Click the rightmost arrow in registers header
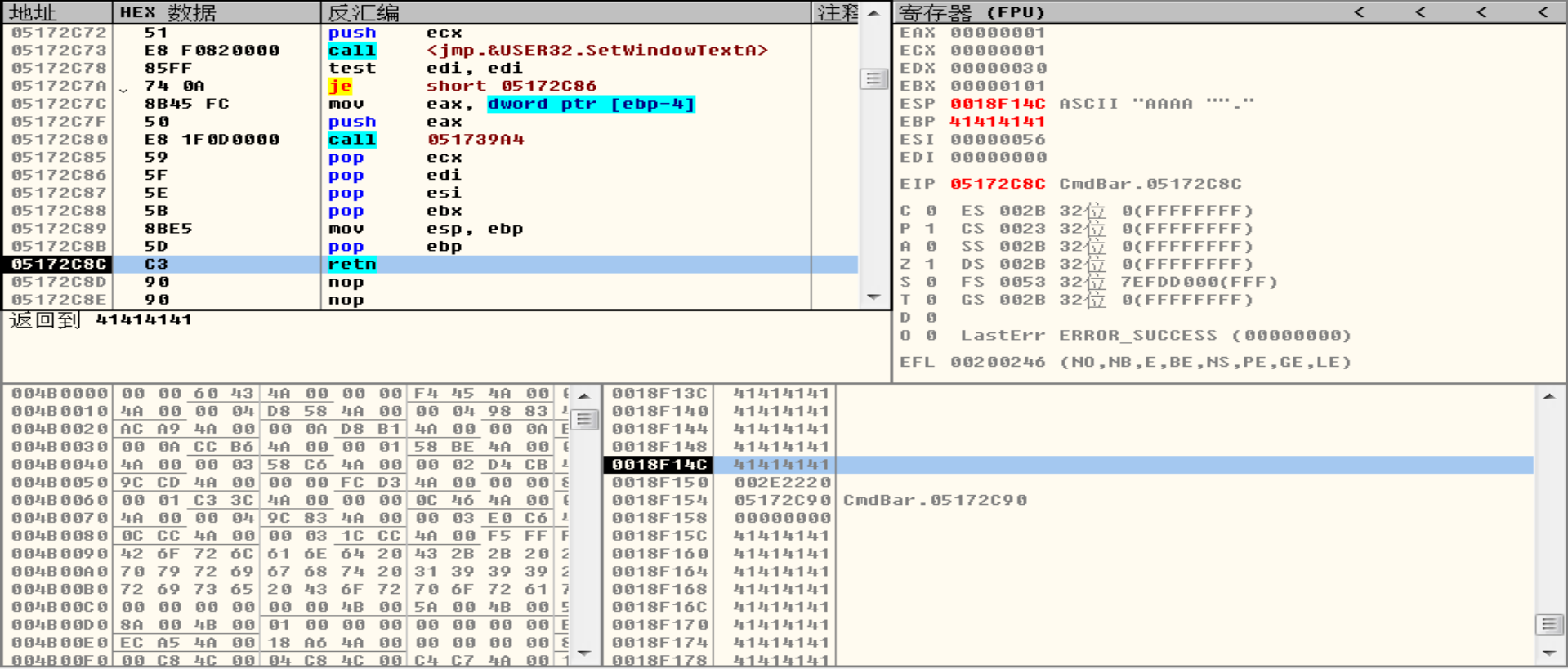 click(1543, 12)
